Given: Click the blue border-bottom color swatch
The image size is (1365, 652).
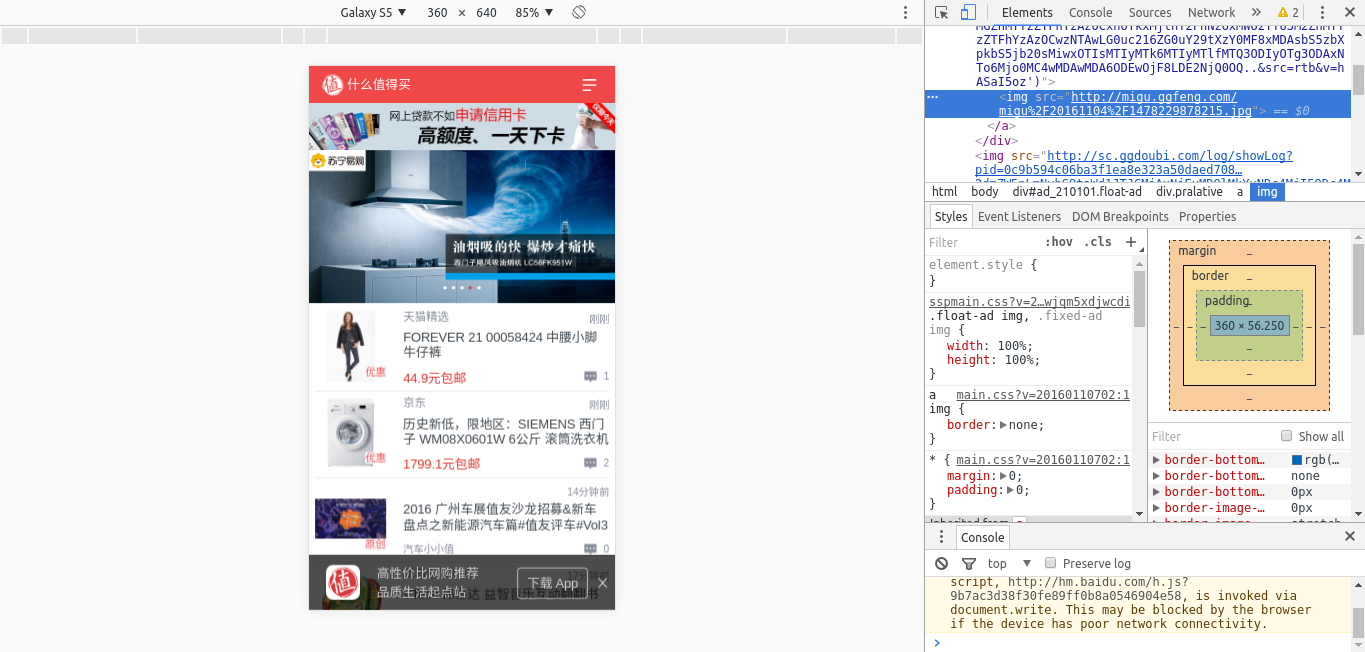Looking at the screenshot, I should tap(1297, 460).
